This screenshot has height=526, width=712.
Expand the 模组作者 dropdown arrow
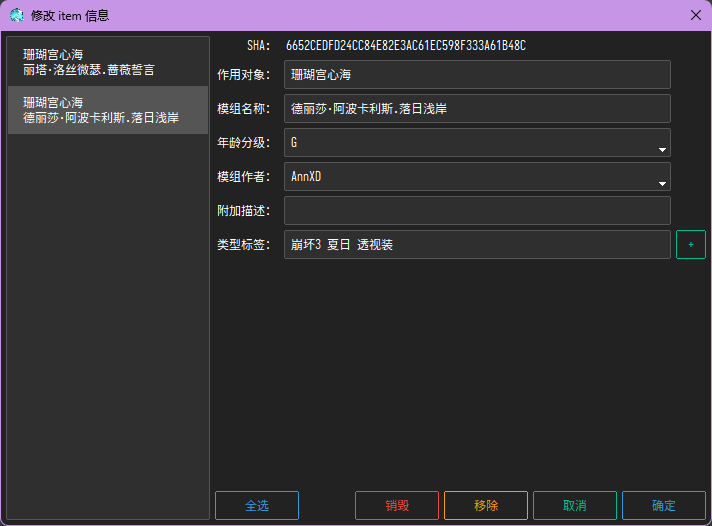tap(662, 184)
